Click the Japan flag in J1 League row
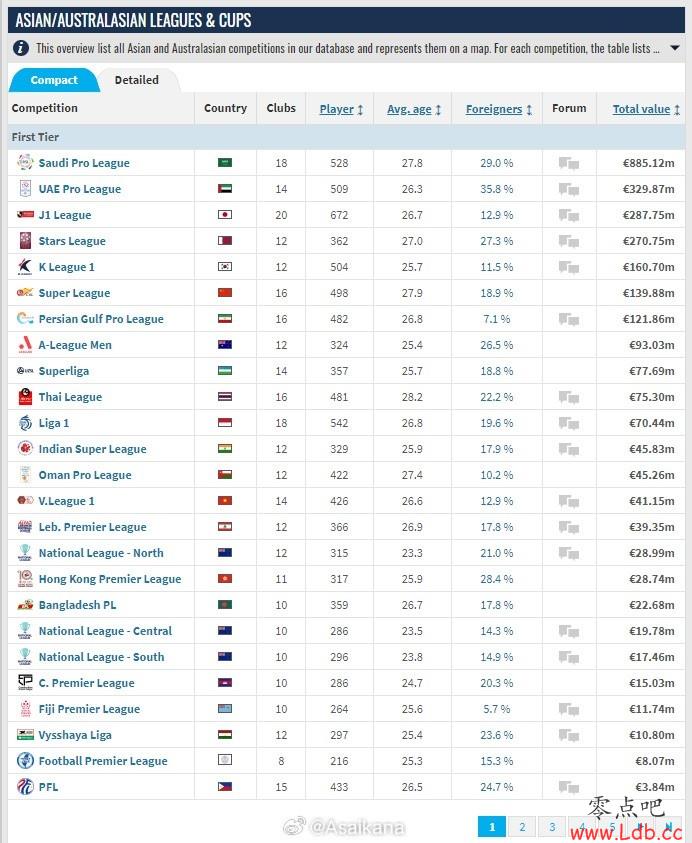Viewport: 692px width, 843px height. coord(225,215)
